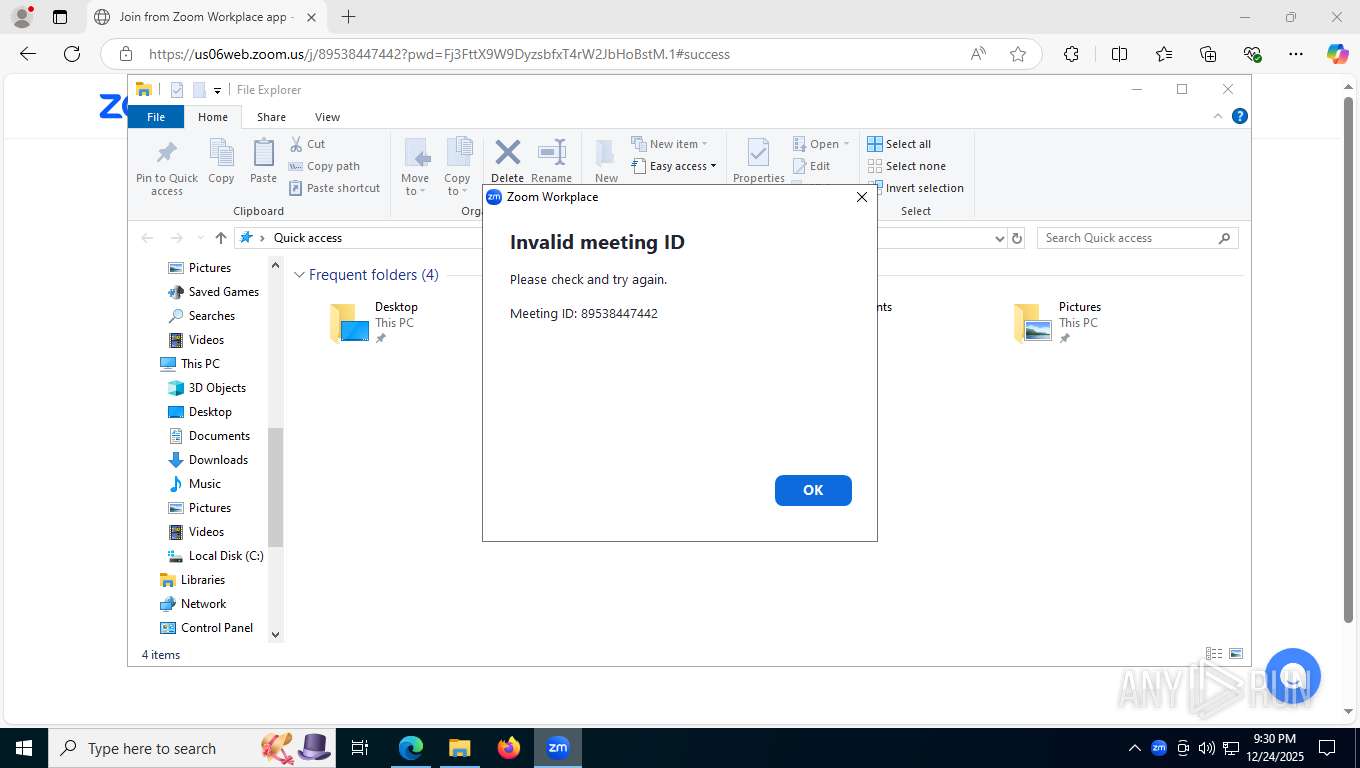The height and width of the screenshot is (768, 1360).
Task: Open the address bar history dropdown
Action: tap(999, 238)
